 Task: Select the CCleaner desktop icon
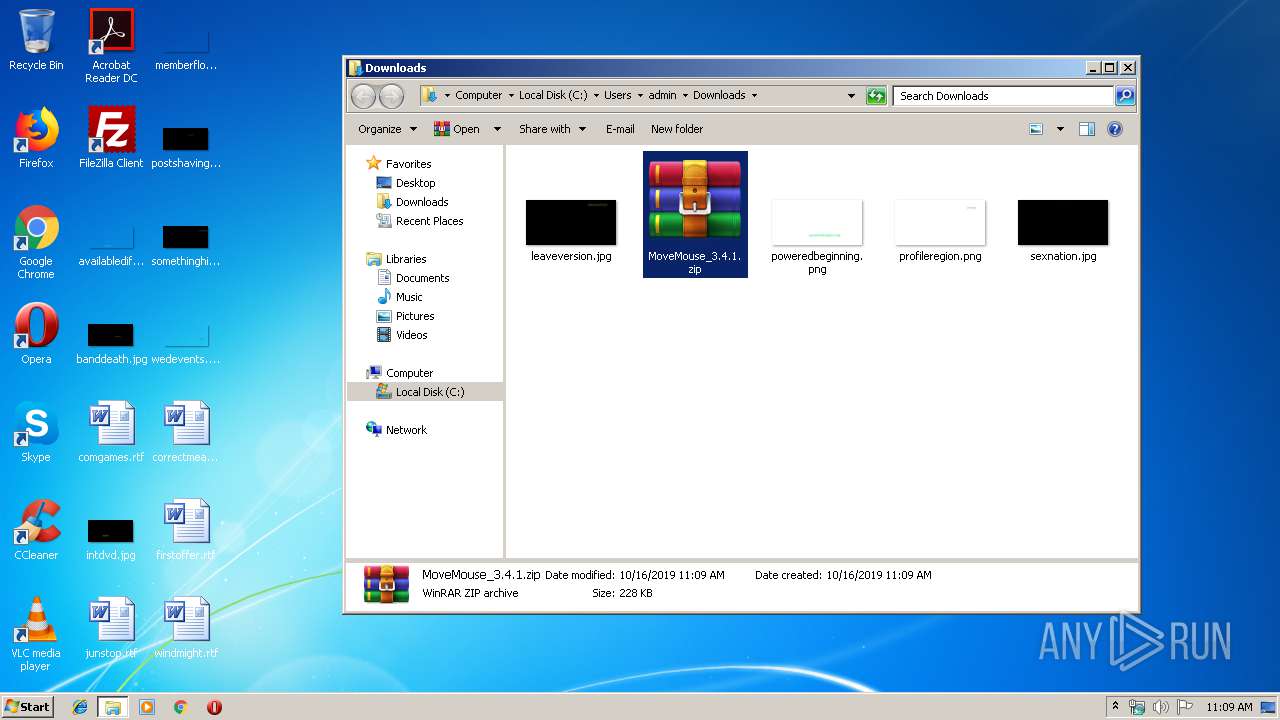pyautogui.click(x=36, y=530)
